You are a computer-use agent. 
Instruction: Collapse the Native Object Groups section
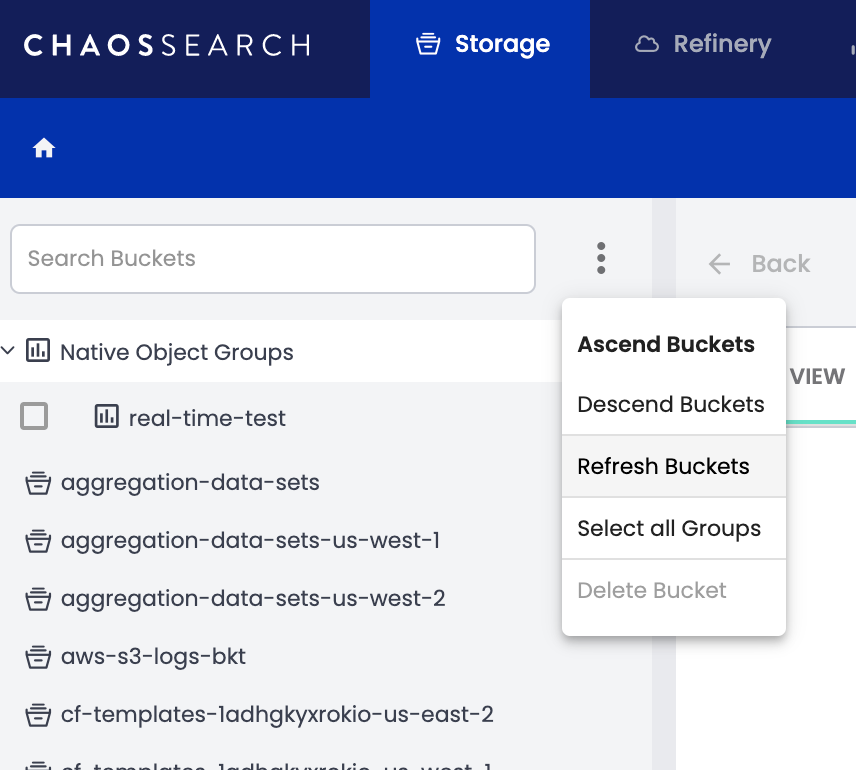[x=9, y=351]
